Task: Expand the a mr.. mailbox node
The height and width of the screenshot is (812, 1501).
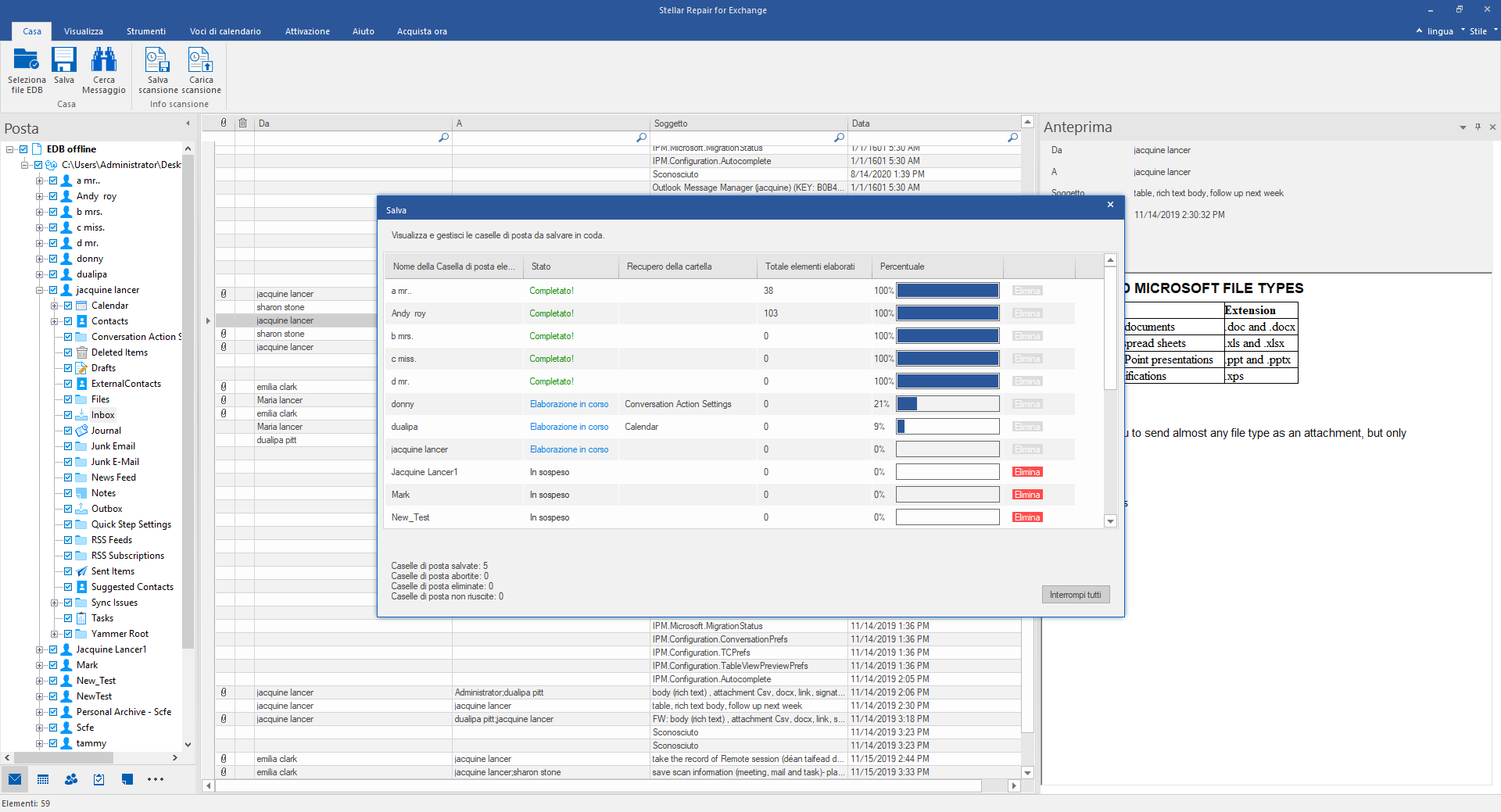Action: 39,181
